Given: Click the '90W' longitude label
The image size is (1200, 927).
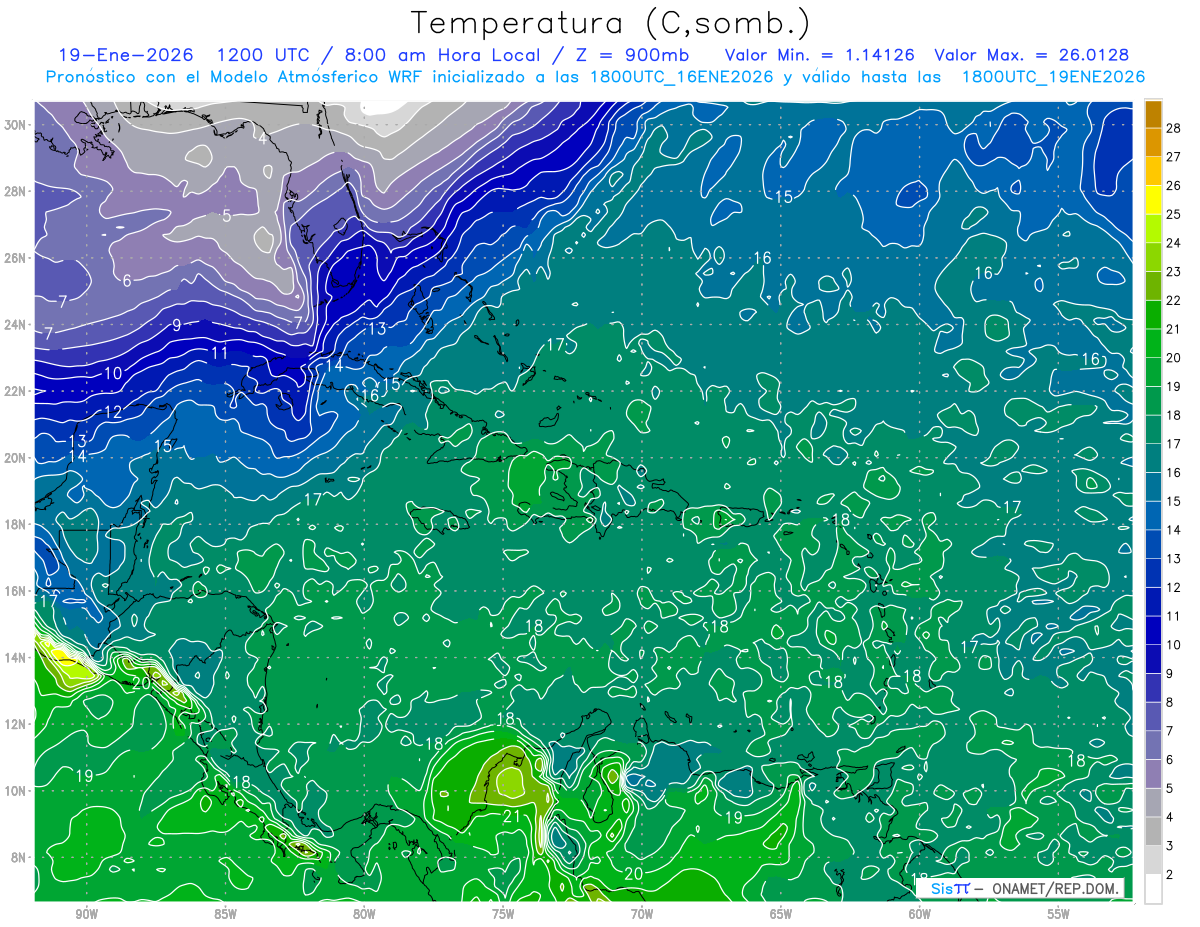Looking at the screenshot, I should (86, 914).
